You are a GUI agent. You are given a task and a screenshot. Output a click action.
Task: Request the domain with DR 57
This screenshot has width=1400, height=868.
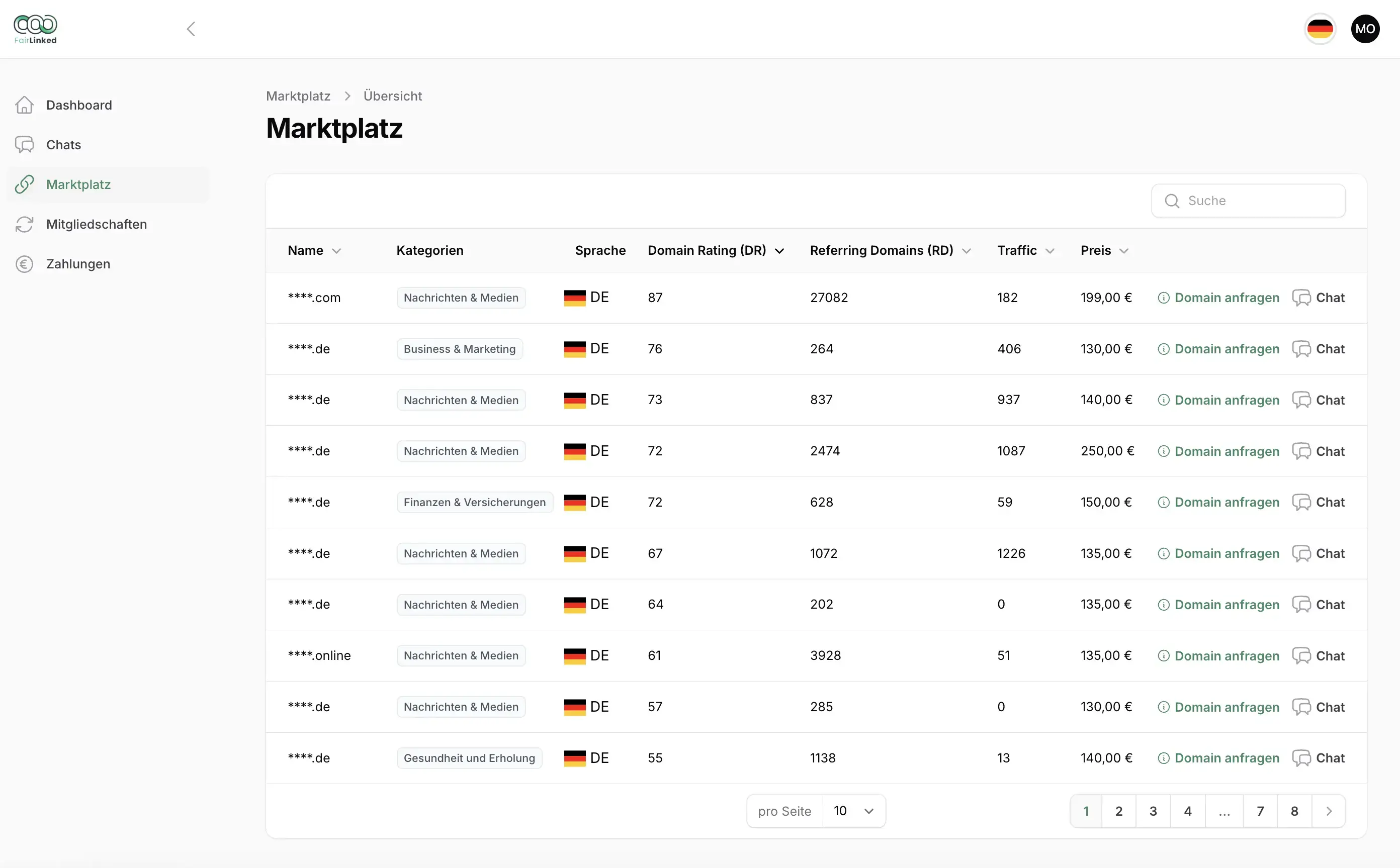[1218, 706]
